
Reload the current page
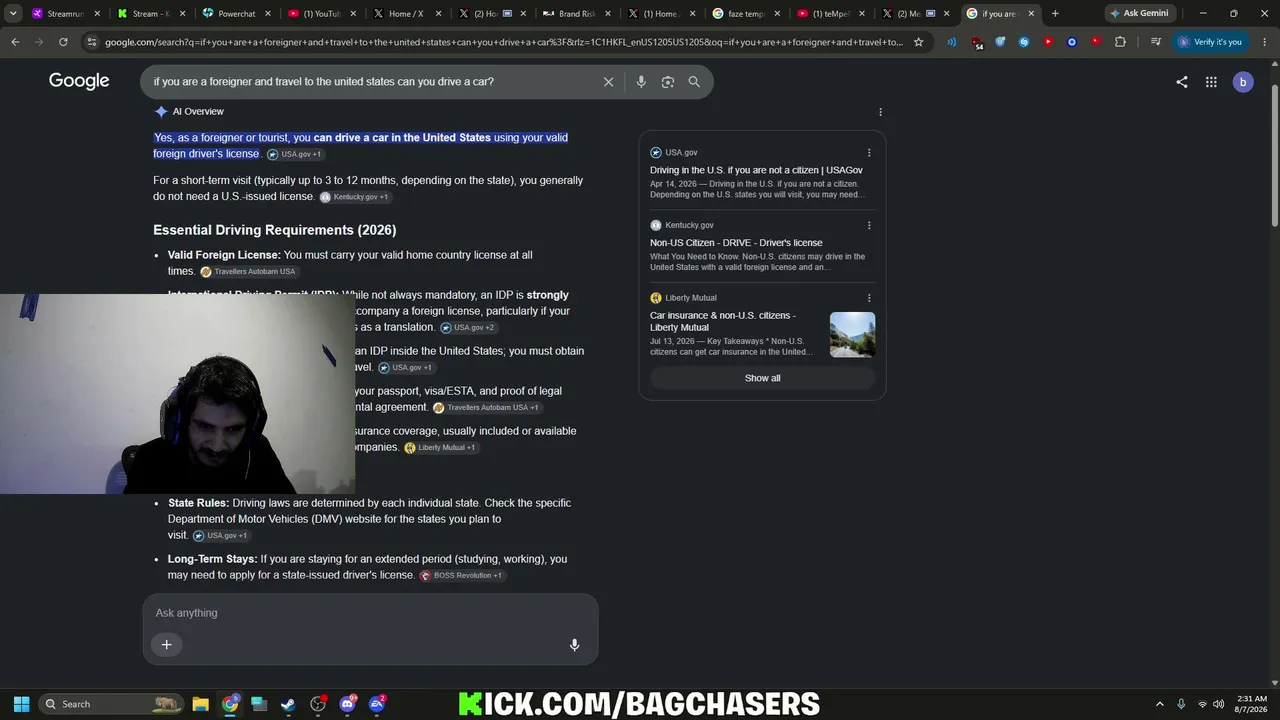(x=63, y=42)
